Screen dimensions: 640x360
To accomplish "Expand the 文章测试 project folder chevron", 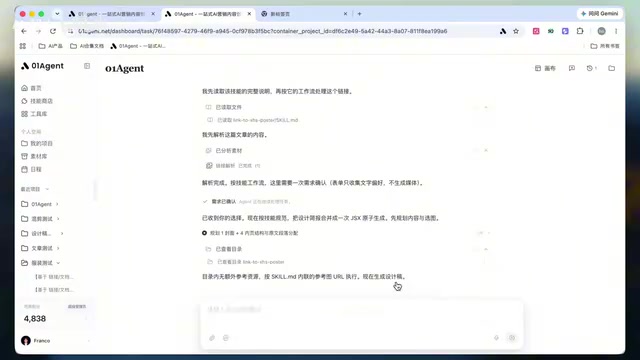I will click(58, 248).
